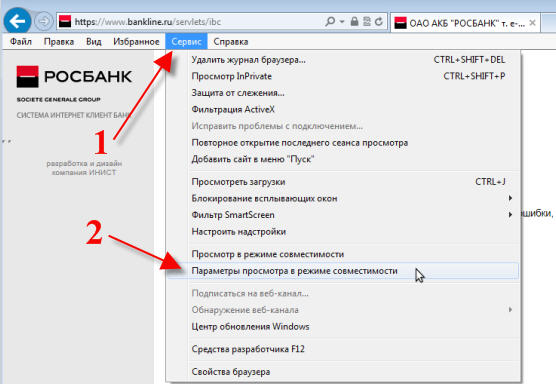Choose Удалить журнал браузера menu item
The width and height of the screenshot is (556, 384).
point(343,60)
